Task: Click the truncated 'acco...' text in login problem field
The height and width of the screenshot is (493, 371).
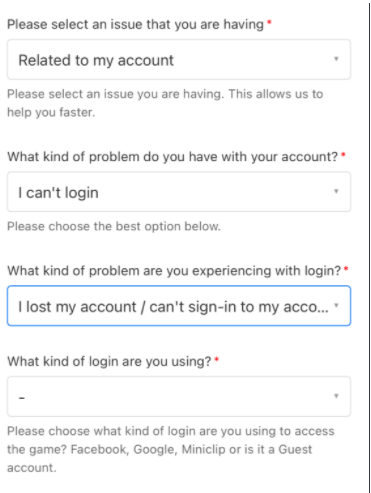Action: [x=306, y=307]
